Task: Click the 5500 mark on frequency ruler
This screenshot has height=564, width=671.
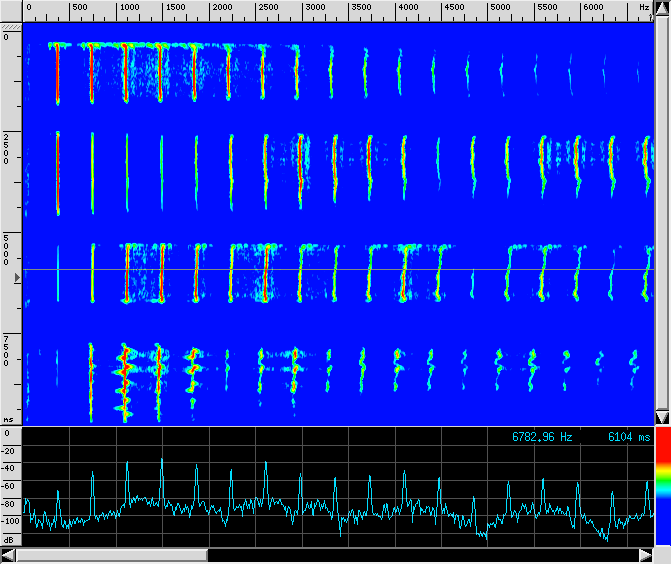Action: 546,8
